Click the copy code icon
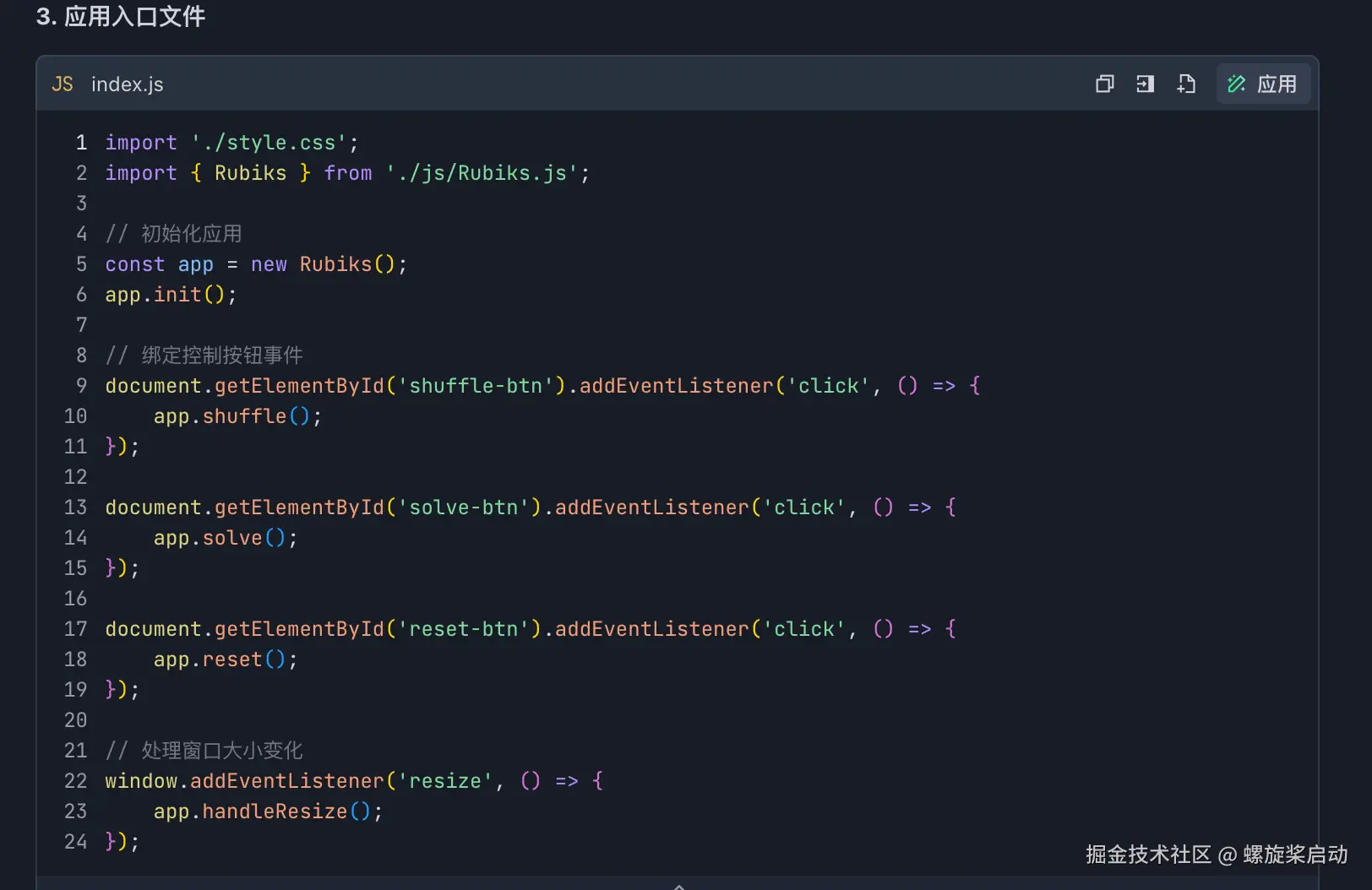 pyautogui.click(x=1104, y=84)
